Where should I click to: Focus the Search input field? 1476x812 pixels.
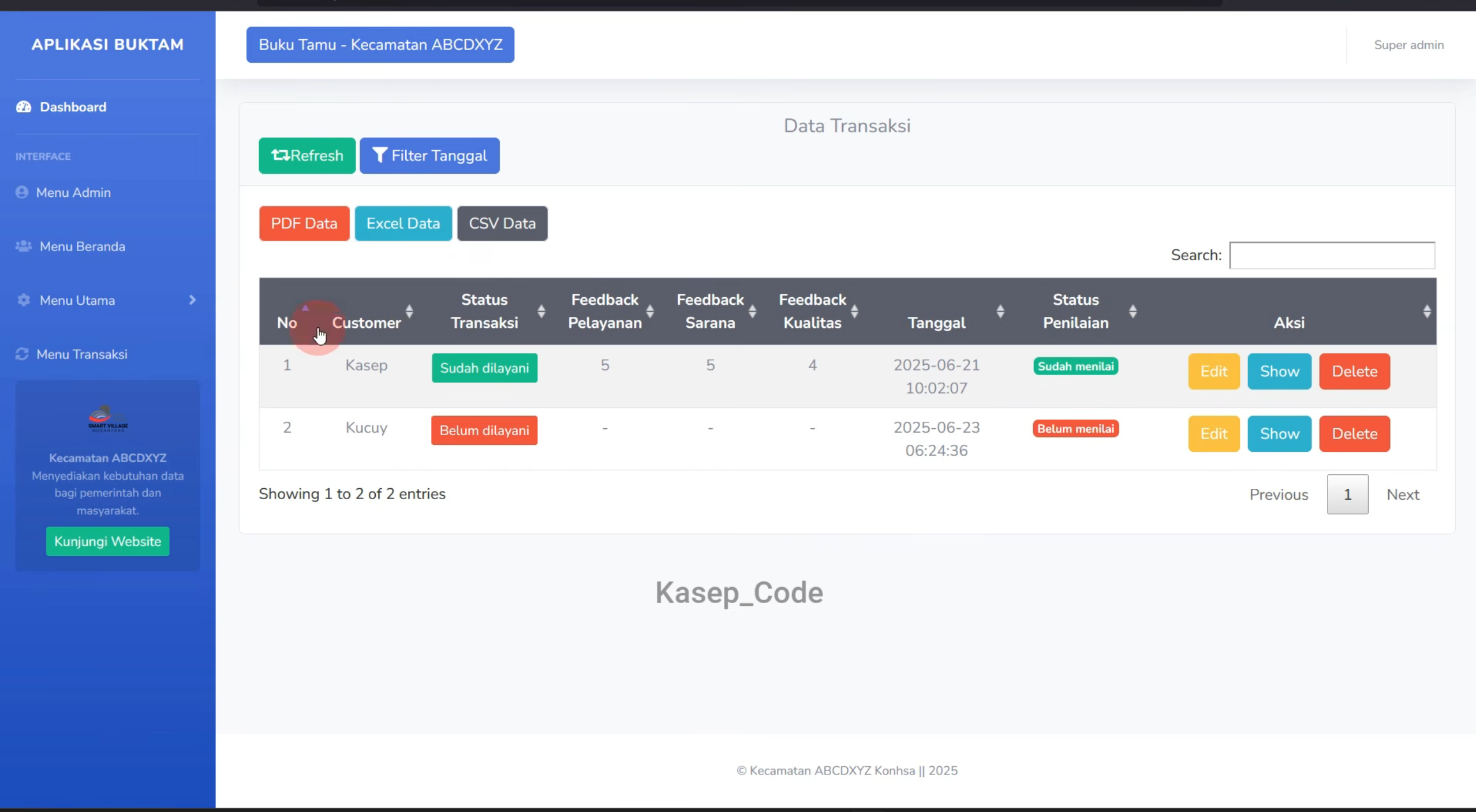coord(1332,255)
